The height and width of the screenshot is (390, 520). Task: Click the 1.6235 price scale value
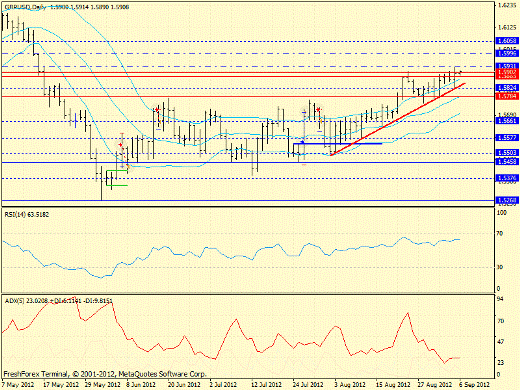507,5
